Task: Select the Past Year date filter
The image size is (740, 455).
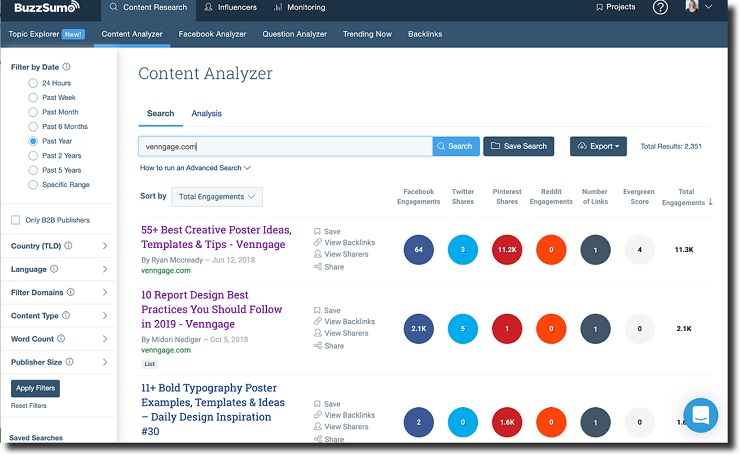Action: point(33,141)
